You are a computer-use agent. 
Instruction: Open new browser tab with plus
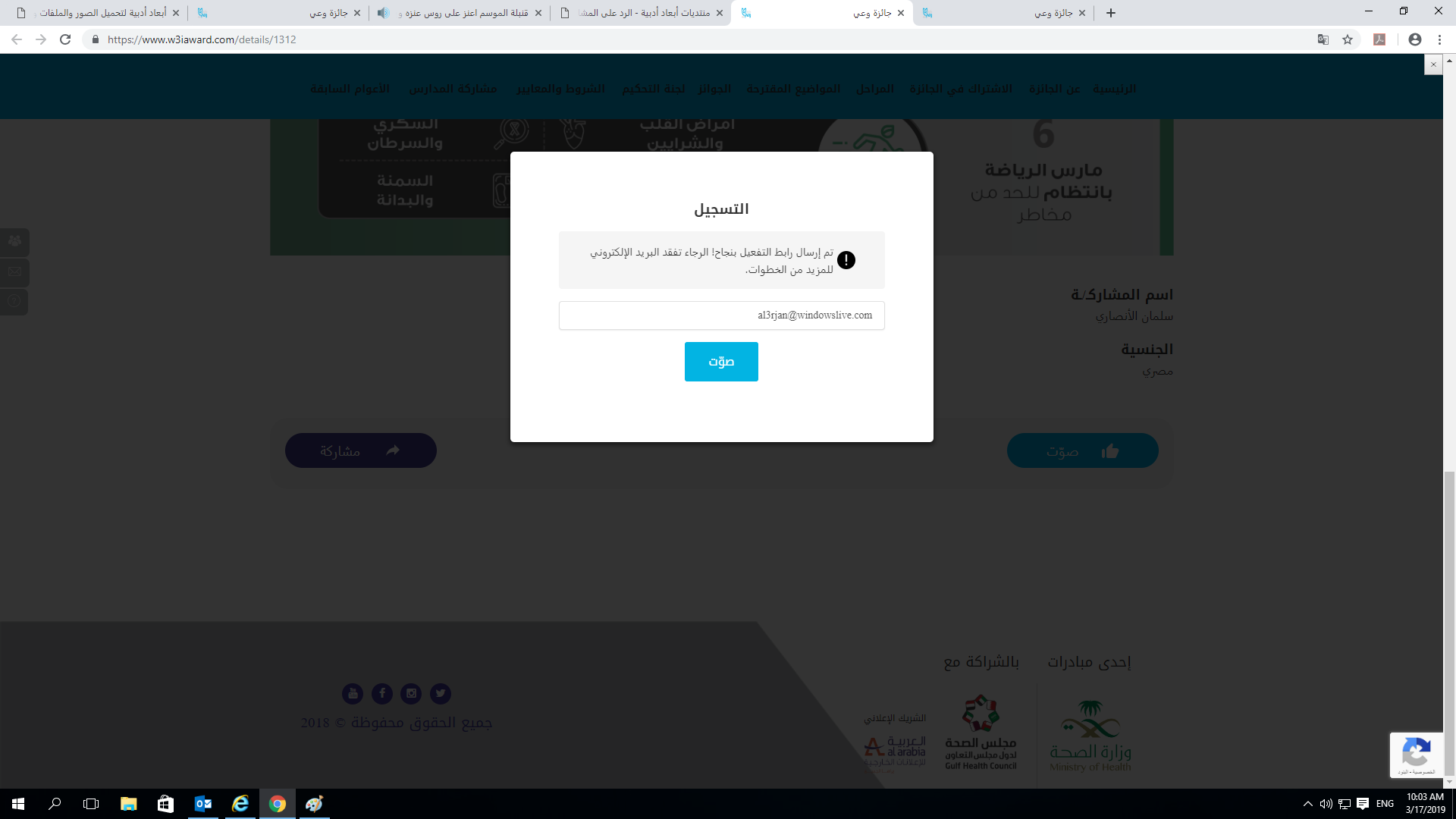(x=1111, y=13)
